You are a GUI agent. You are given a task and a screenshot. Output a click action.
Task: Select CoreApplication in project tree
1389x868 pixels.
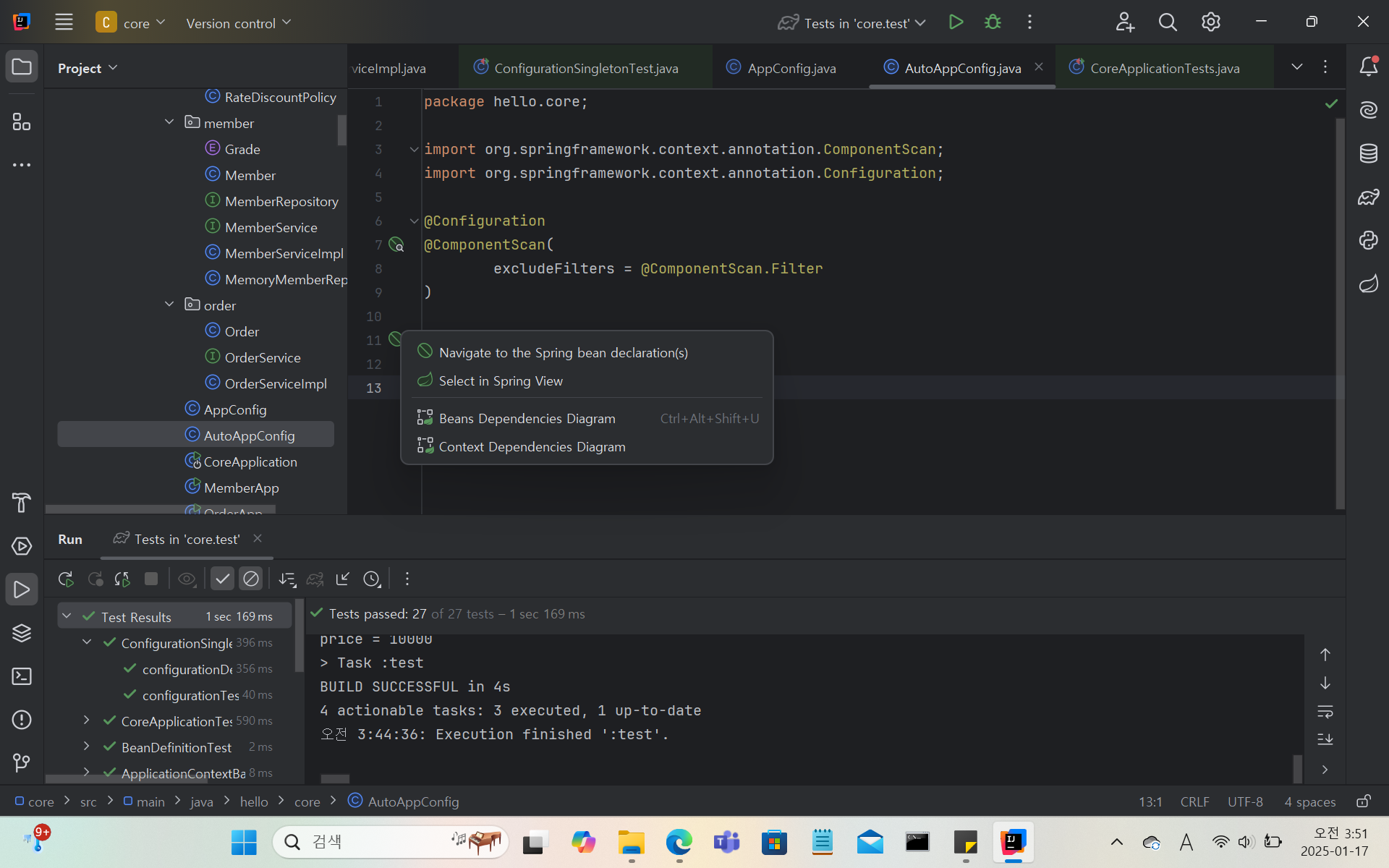pyautogui.click(x=250, y=461)
